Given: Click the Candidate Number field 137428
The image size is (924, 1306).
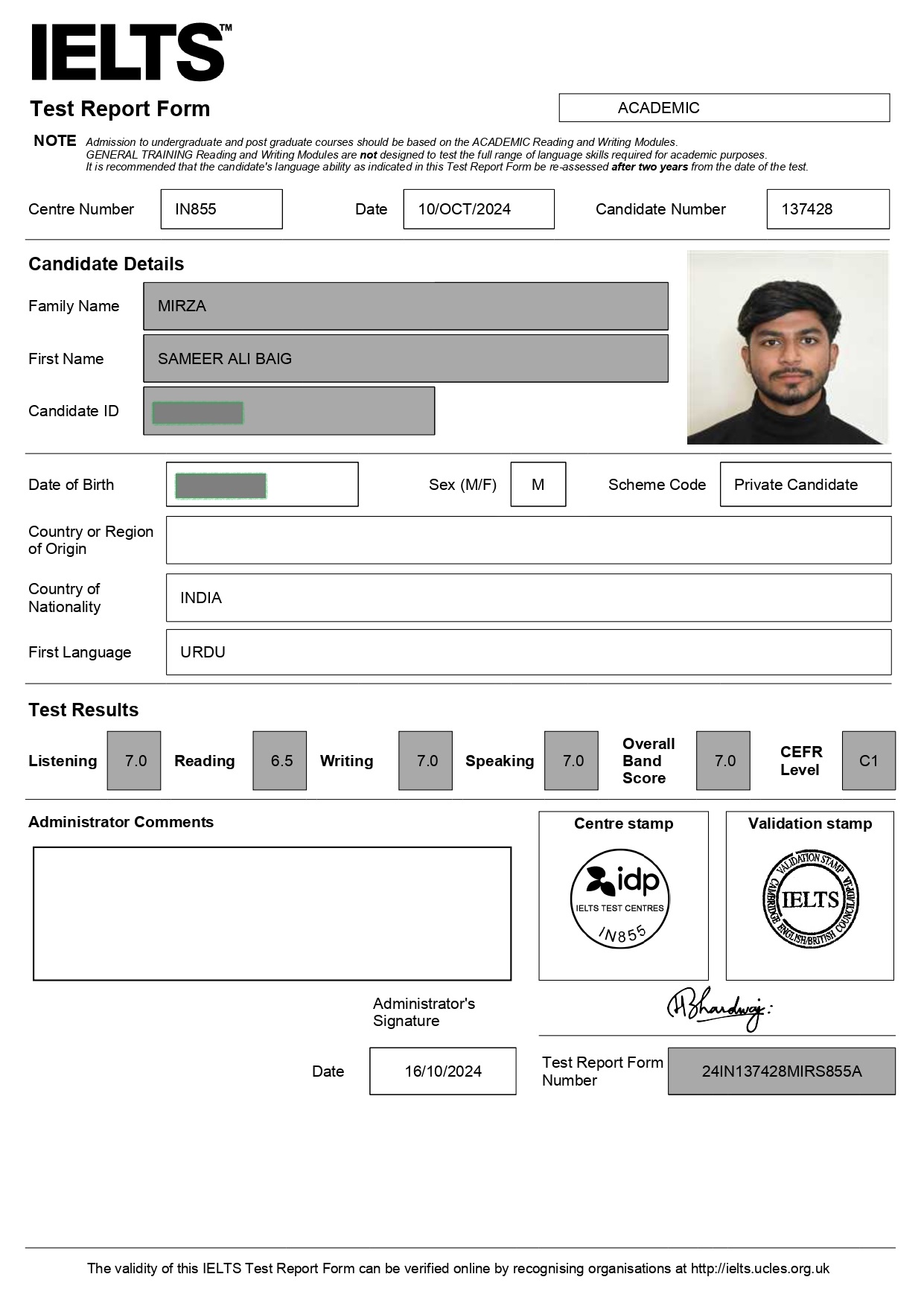Looking at the screenshot, I should pyautogui.click(x=827, y=209).
